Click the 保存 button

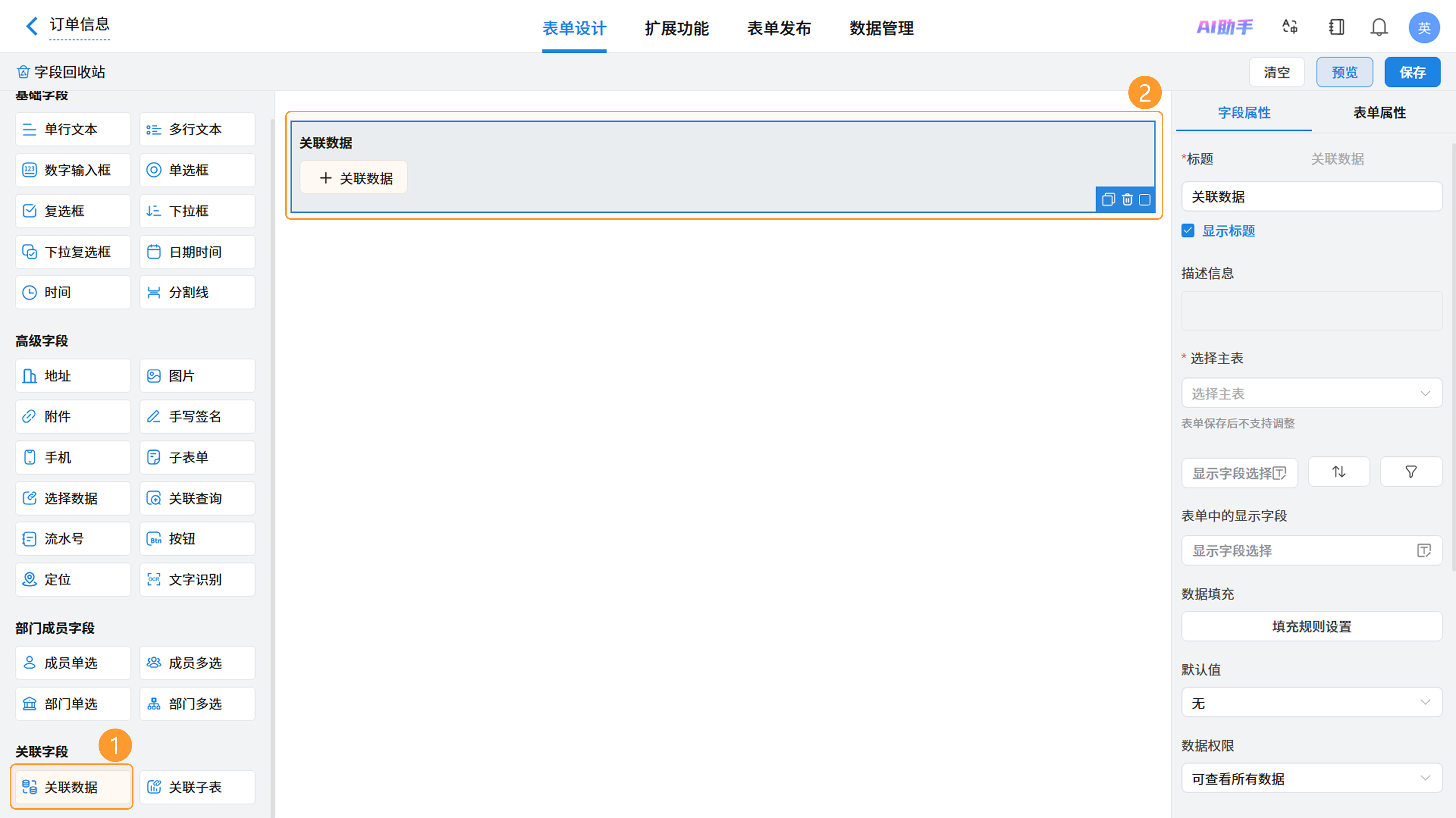(1412, 72)
